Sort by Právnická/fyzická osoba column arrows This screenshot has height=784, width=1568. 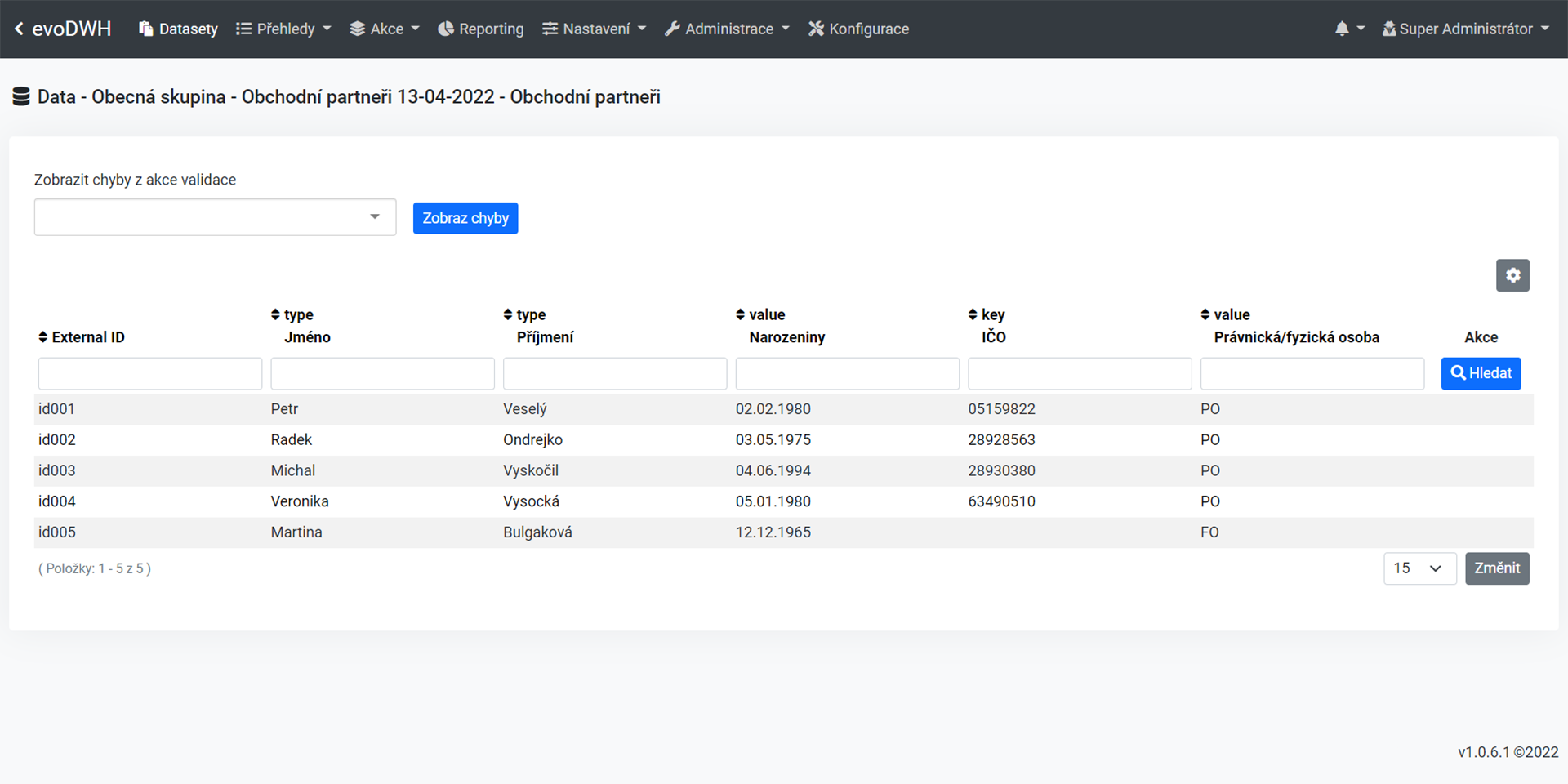1205,314
